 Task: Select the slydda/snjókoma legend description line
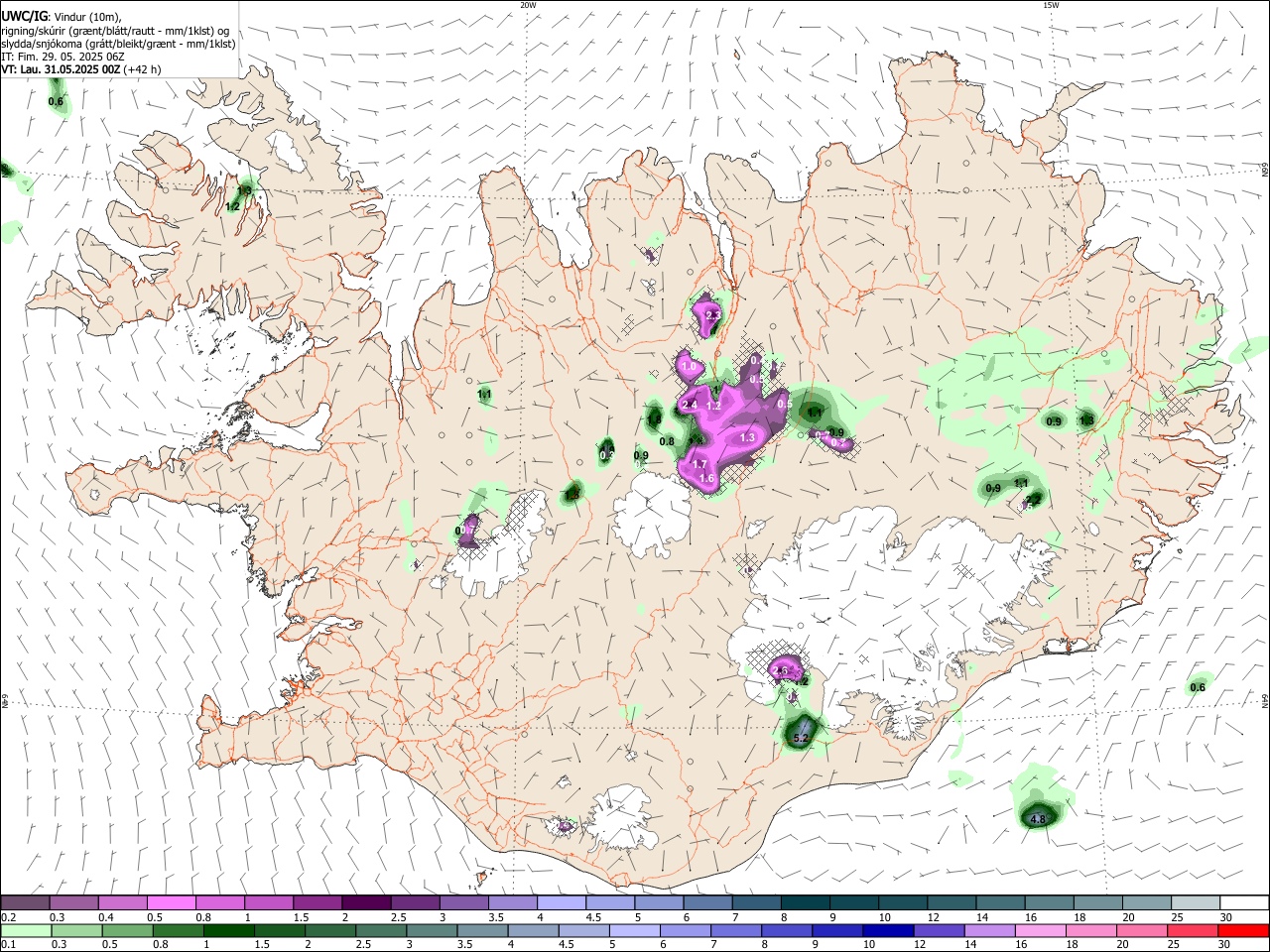click(118, 44)
